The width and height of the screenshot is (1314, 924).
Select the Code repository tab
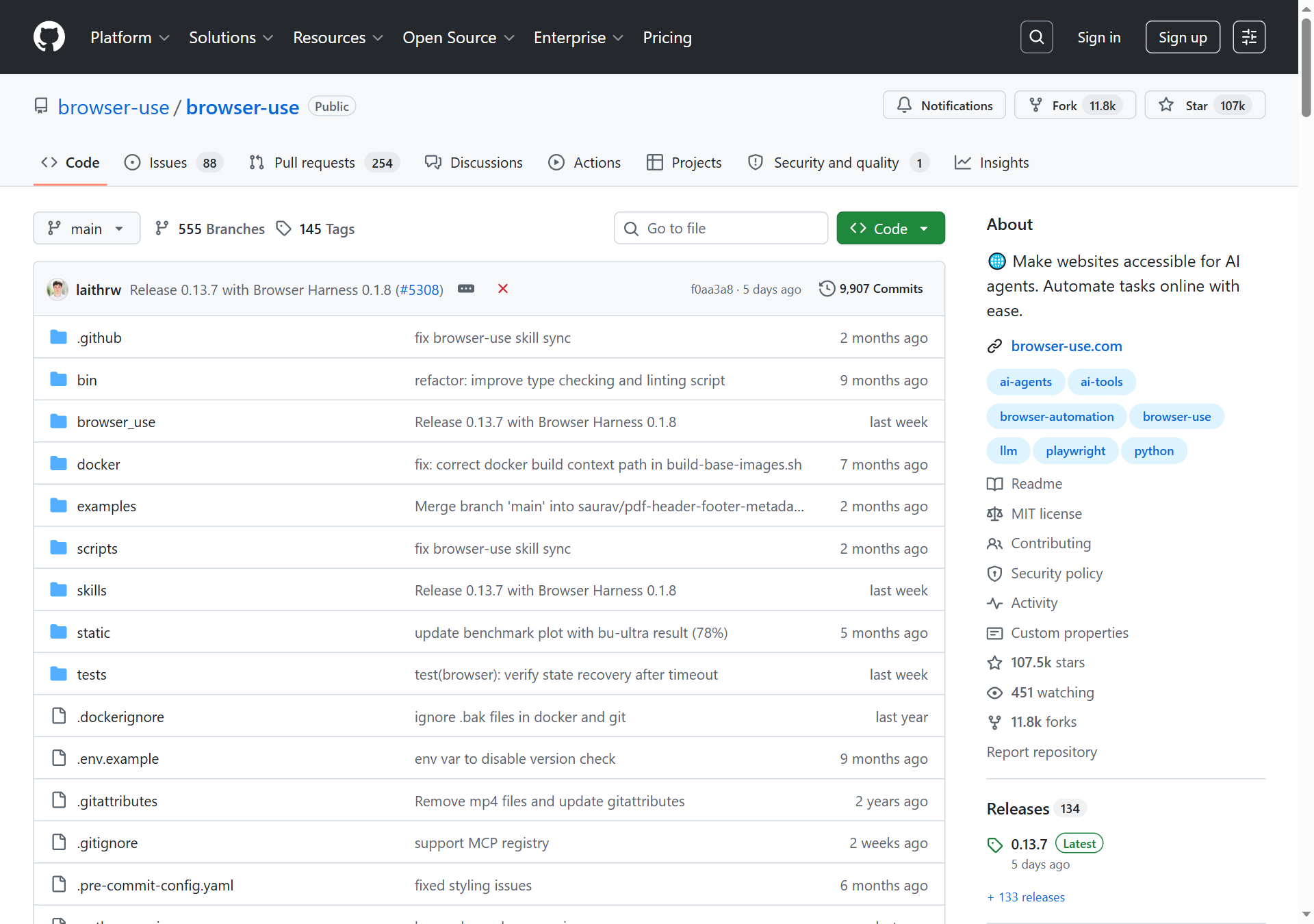pyautogui.click(x=70, y=163)
